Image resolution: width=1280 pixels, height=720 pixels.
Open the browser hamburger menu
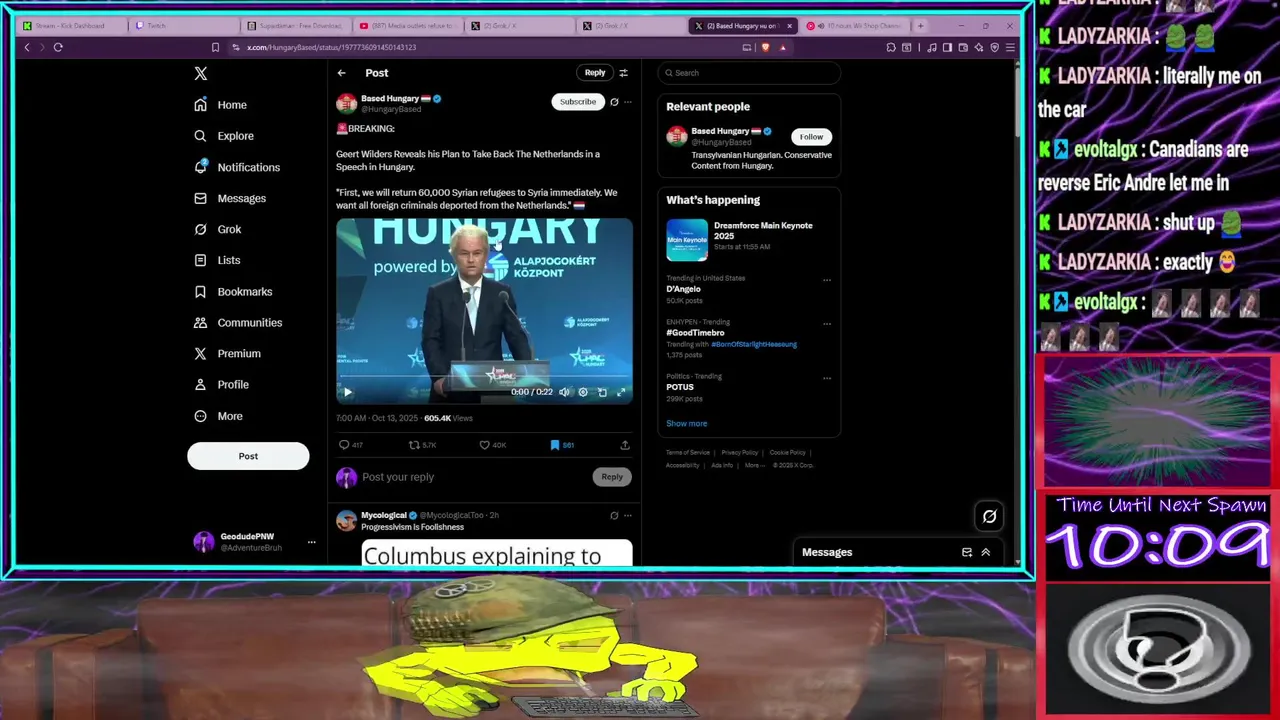click(1011, 47)
